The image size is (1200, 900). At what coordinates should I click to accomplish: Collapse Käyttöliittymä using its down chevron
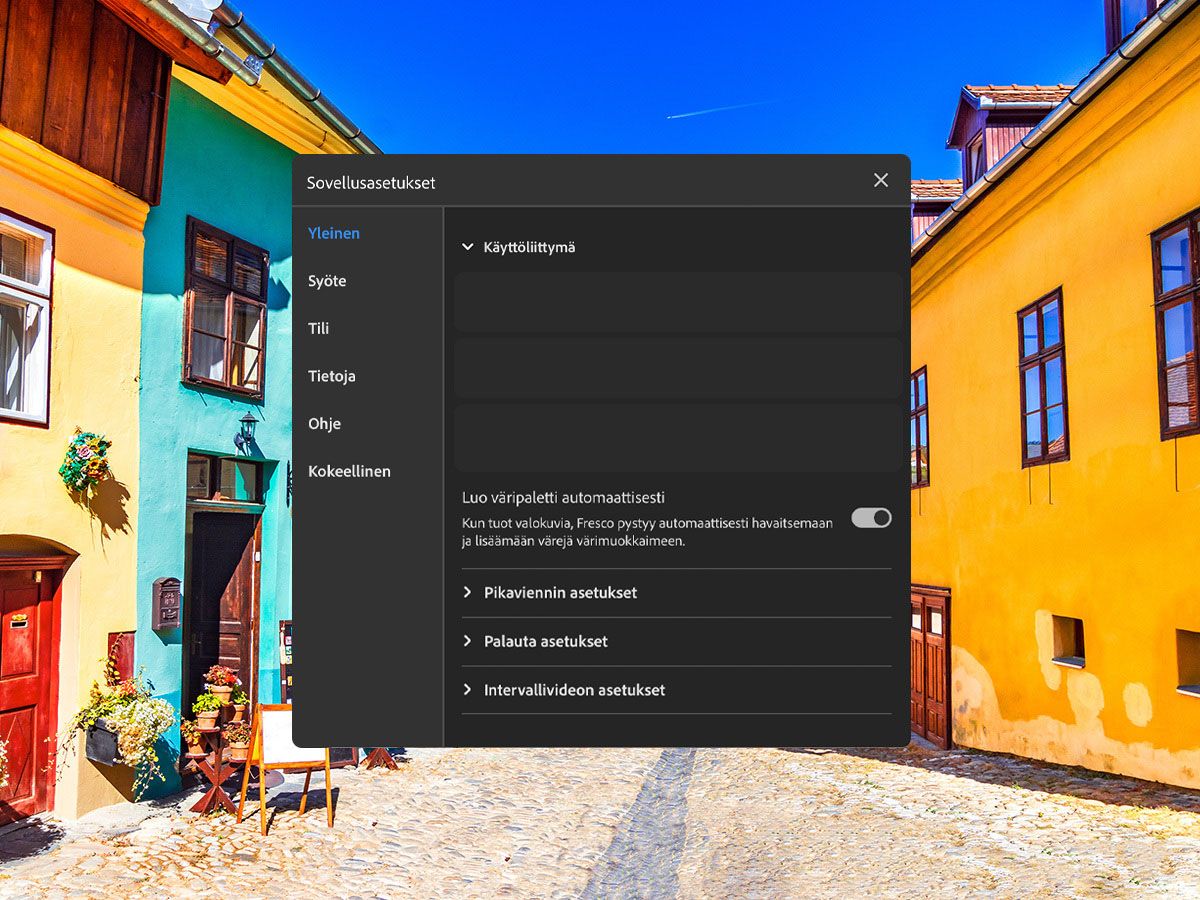click(x=467, y=247)
